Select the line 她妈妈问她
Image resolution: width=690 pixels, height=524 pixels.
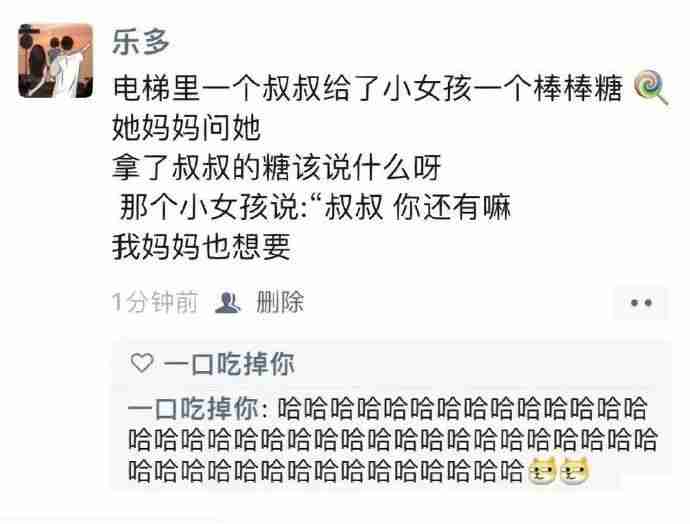(x=187, y=128)
